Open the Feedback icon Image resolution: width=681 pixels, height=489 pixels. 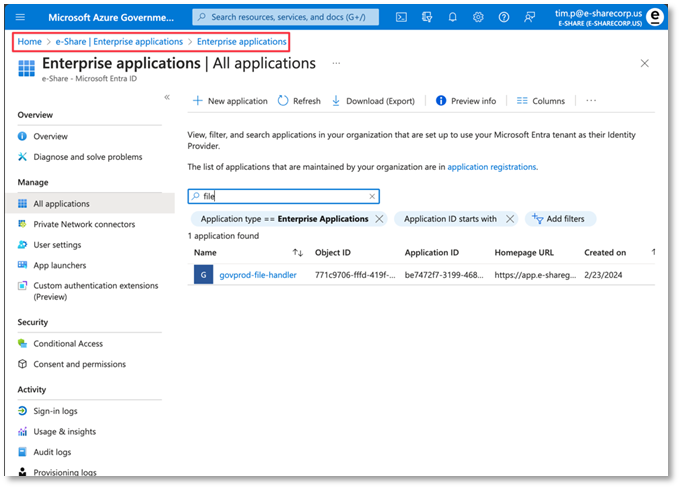pyautogui.click(x=529, y=17)
